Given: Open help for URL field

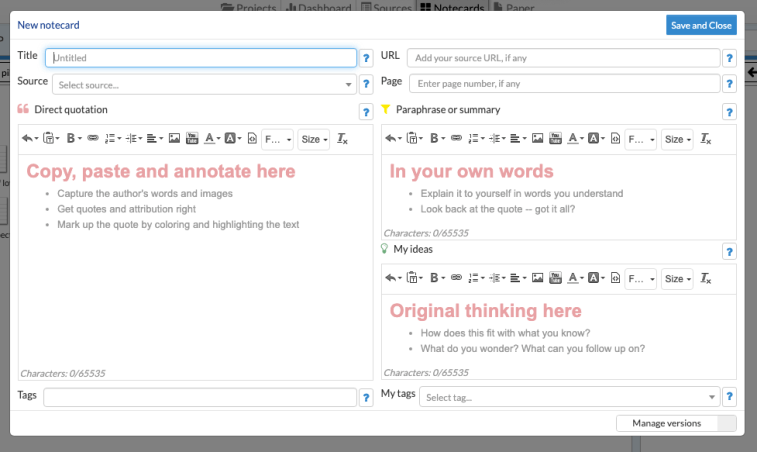Looking at the screenshot, I should [x=729, y=58].
